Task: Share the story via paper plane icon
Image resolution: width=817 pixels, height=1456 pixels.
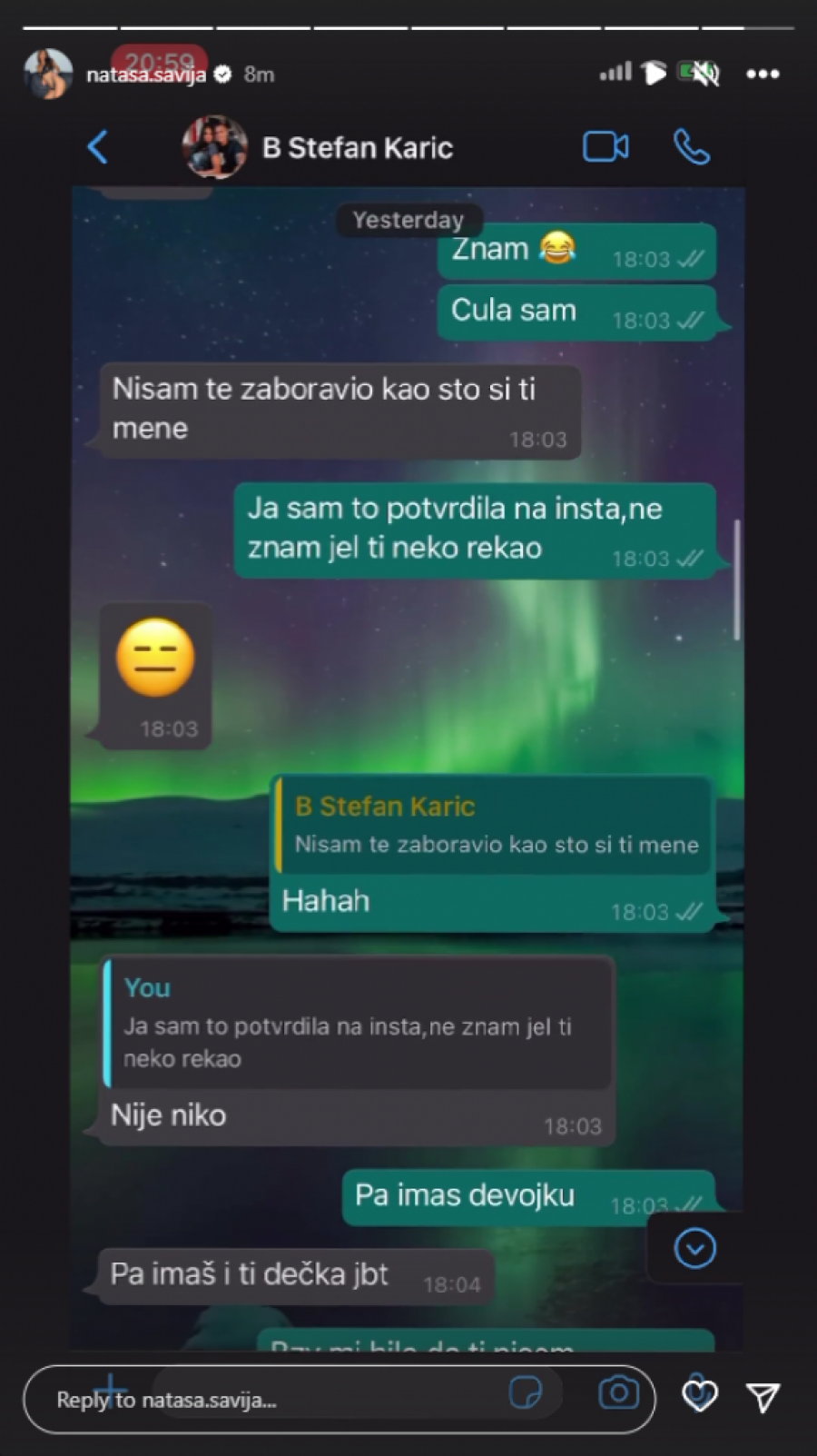Action: point(763,1397)
